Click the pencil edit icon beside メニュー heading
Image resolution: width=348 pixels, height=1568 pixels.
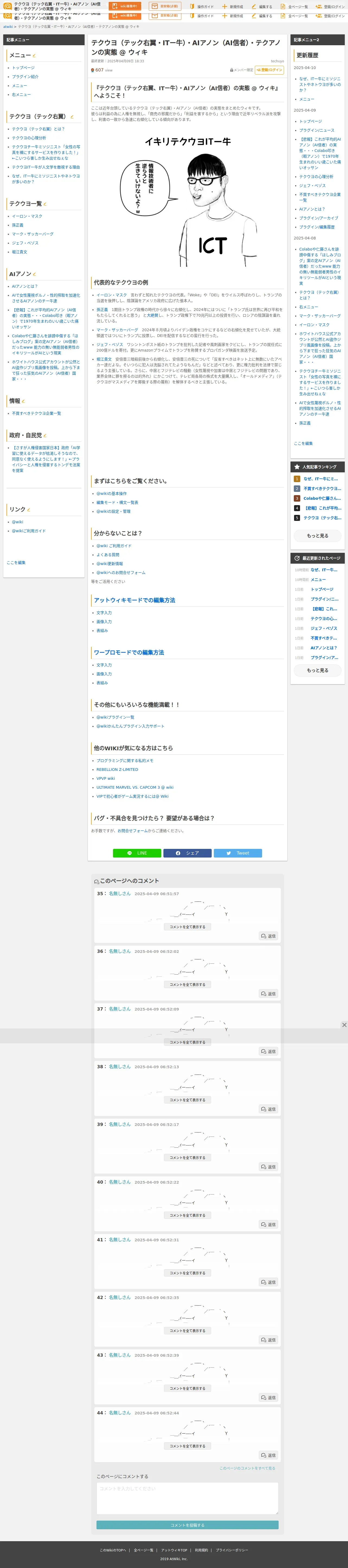point(34,56)
